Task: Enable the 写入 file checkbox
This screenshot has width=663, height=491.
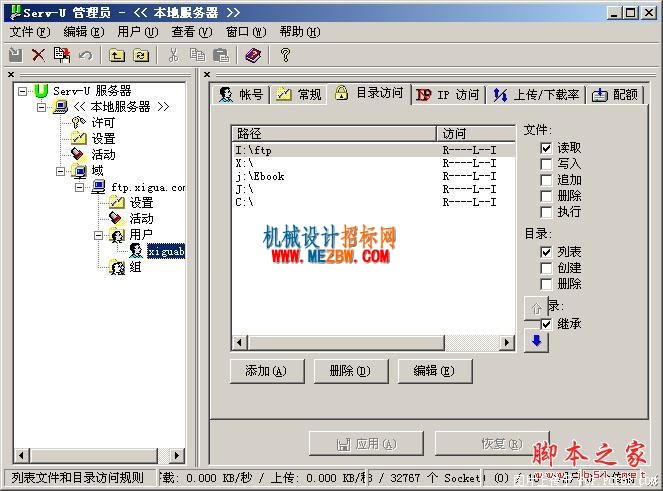Action: pos(546,164)
